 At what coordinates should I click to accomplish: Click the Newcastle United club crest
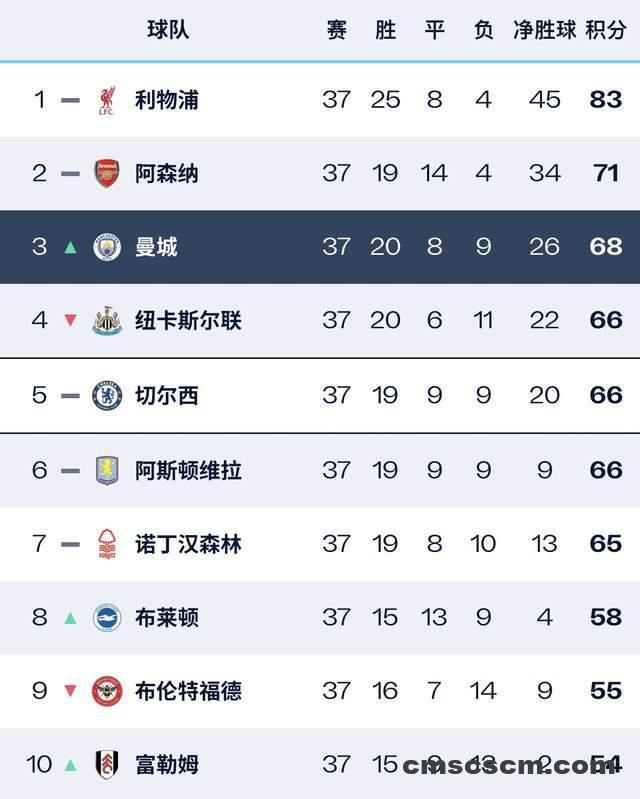[x=107, y=321]
